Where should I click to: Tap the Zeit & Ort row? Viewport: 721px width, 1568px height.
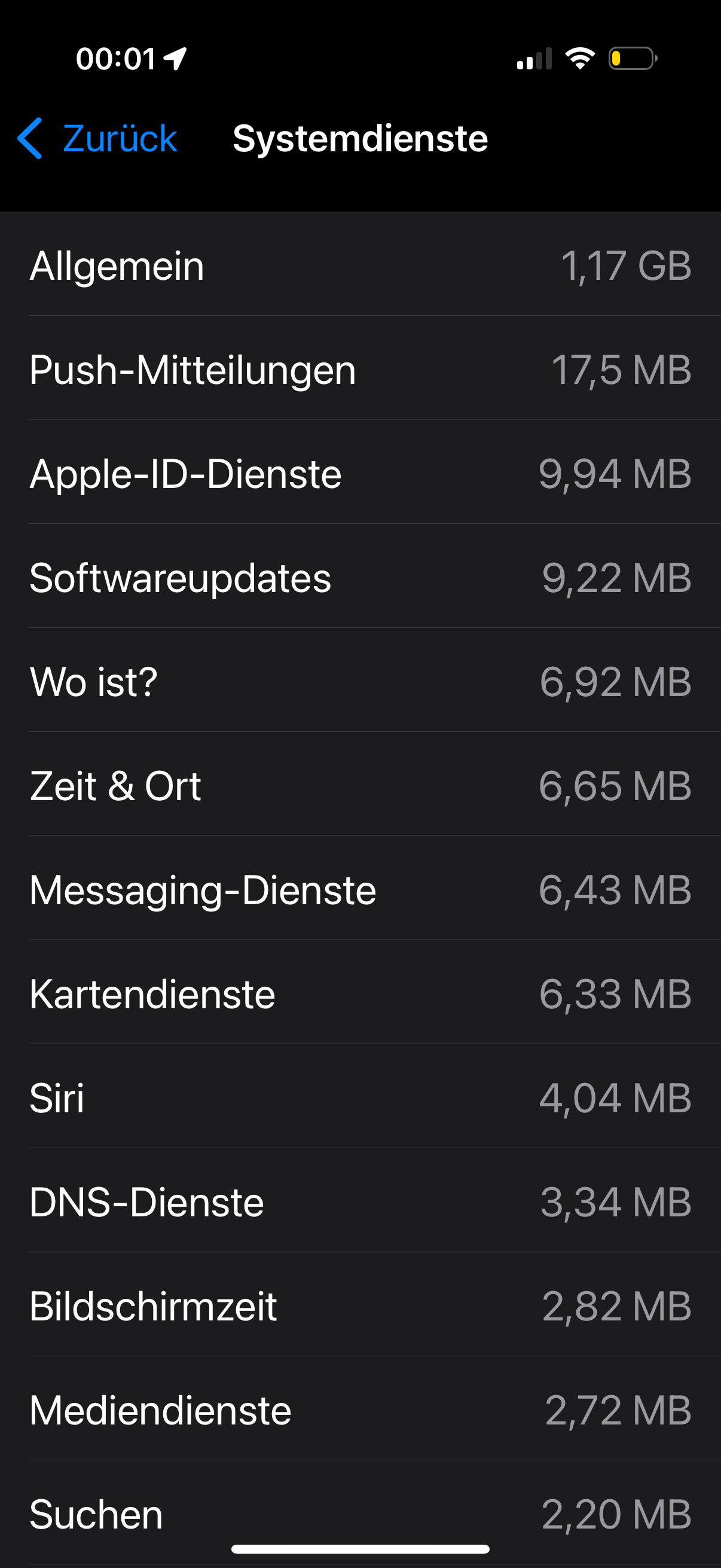(x=360, y=786)
